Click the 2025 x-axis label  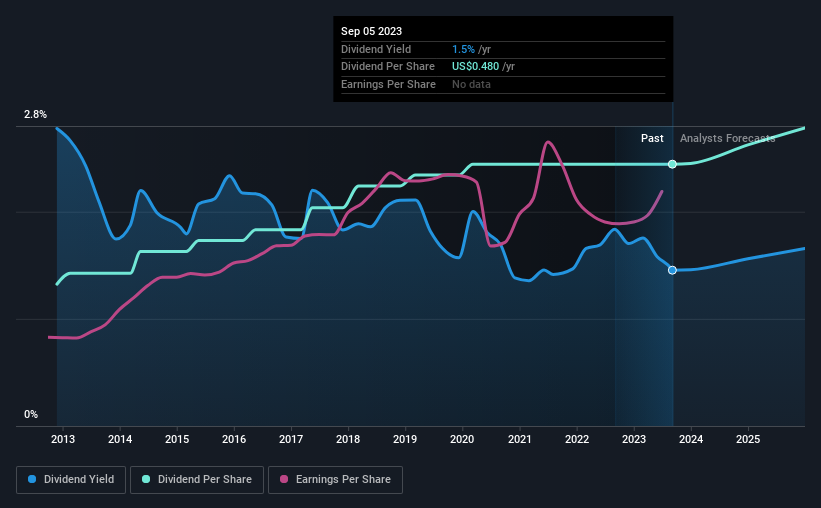click(x=748, y=439)
